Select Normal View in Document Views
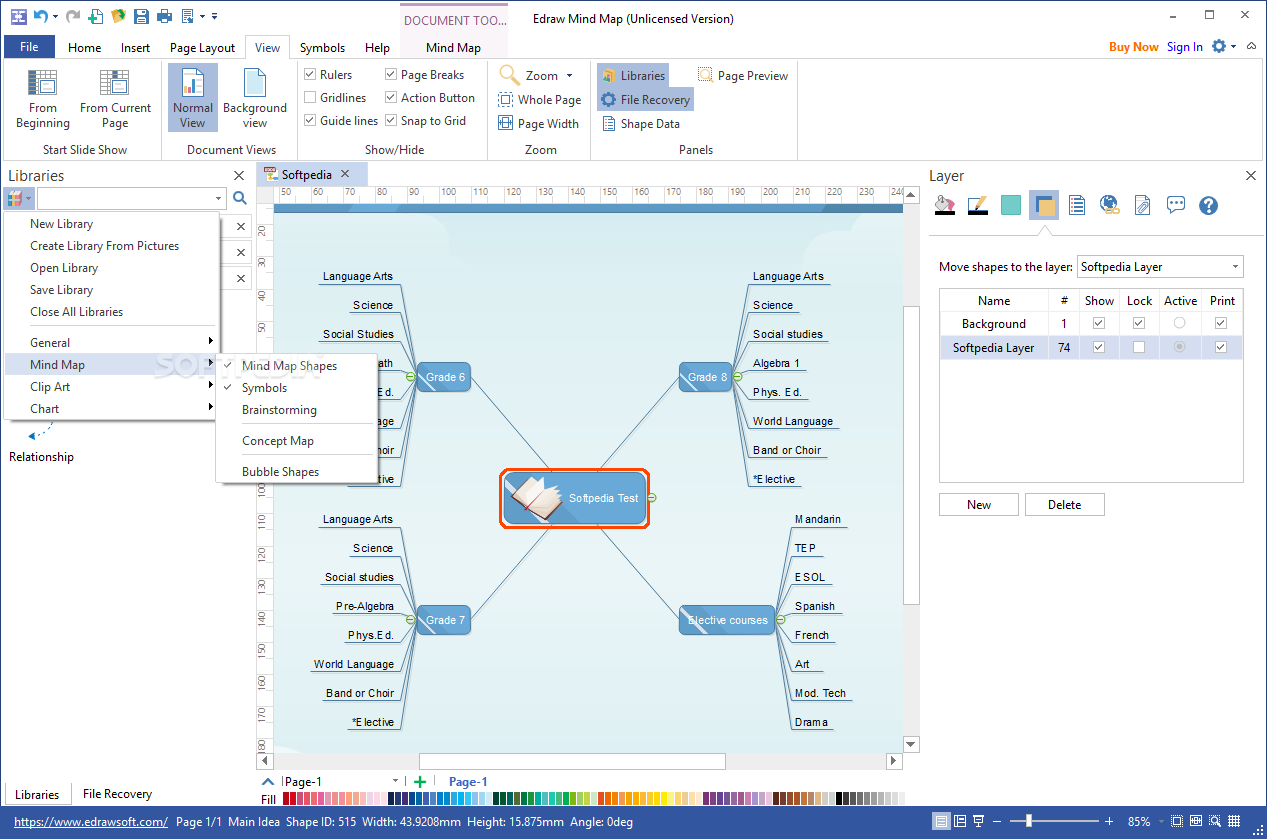 pos(193,99)
